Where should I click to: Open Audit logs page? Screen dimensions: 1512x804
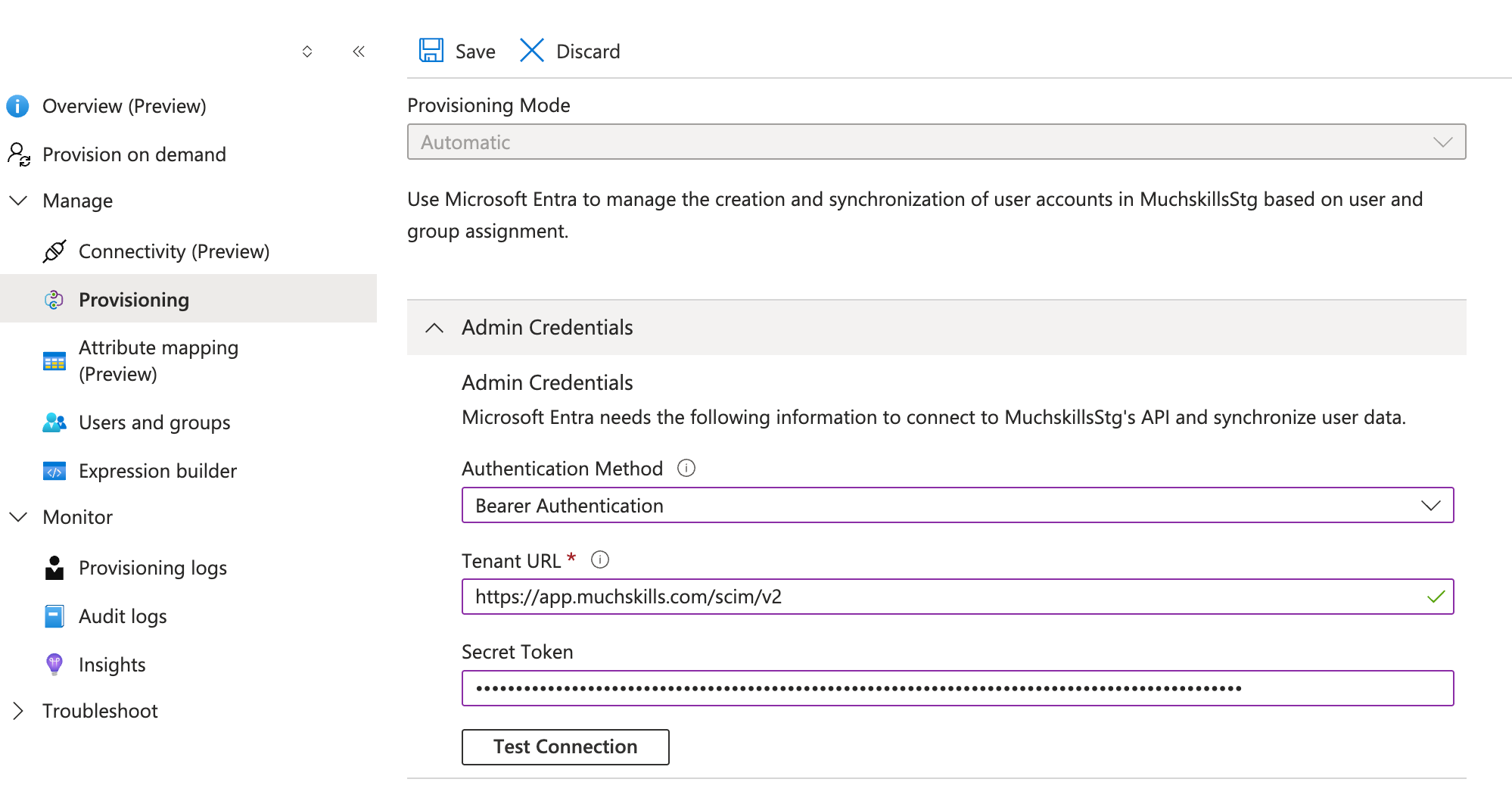click(123, 616)
